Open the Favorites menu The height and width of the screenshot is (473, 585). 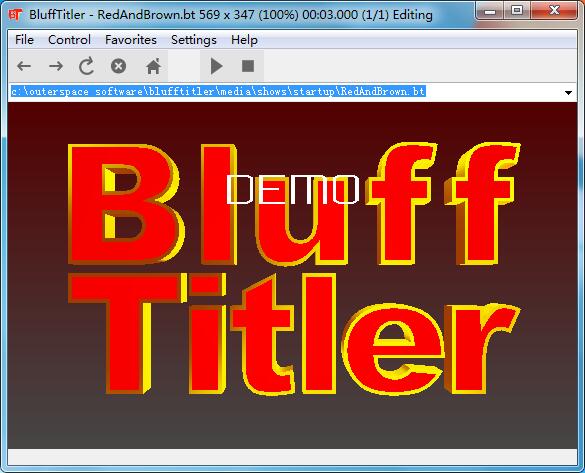[131, 40]
